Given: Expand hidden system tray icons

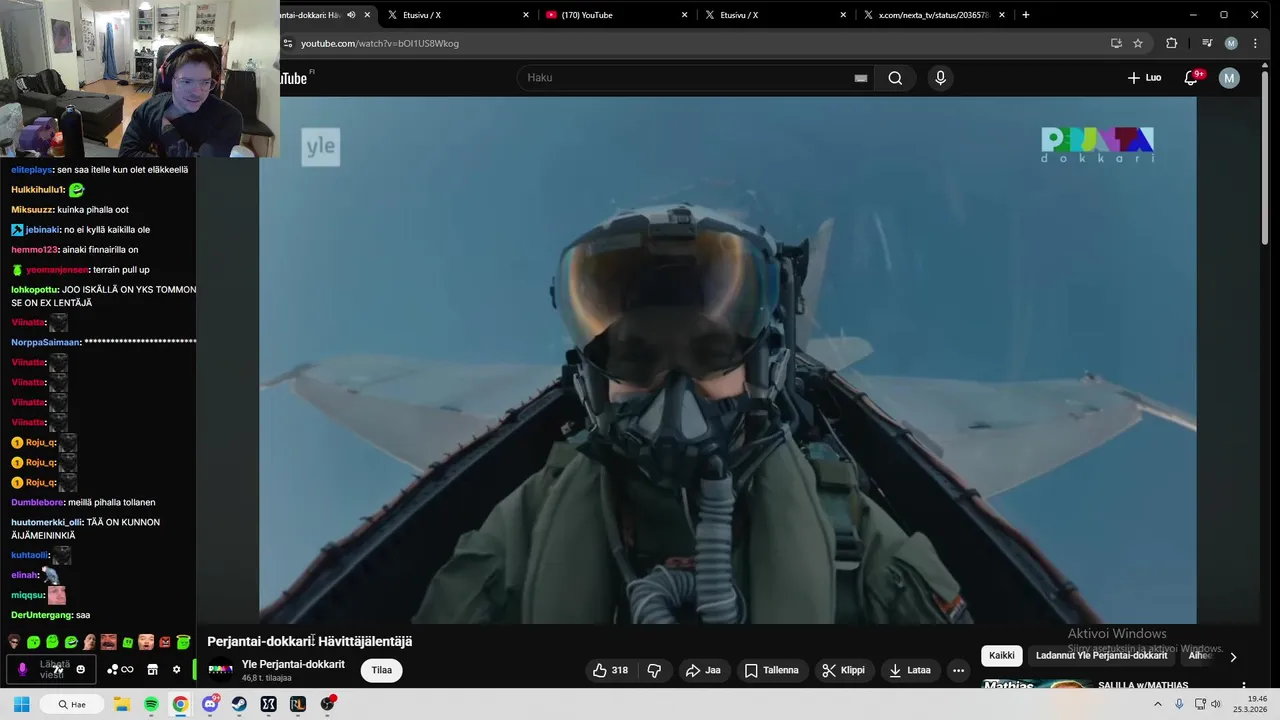Looking at the screenshot, I should (1158, 704).
